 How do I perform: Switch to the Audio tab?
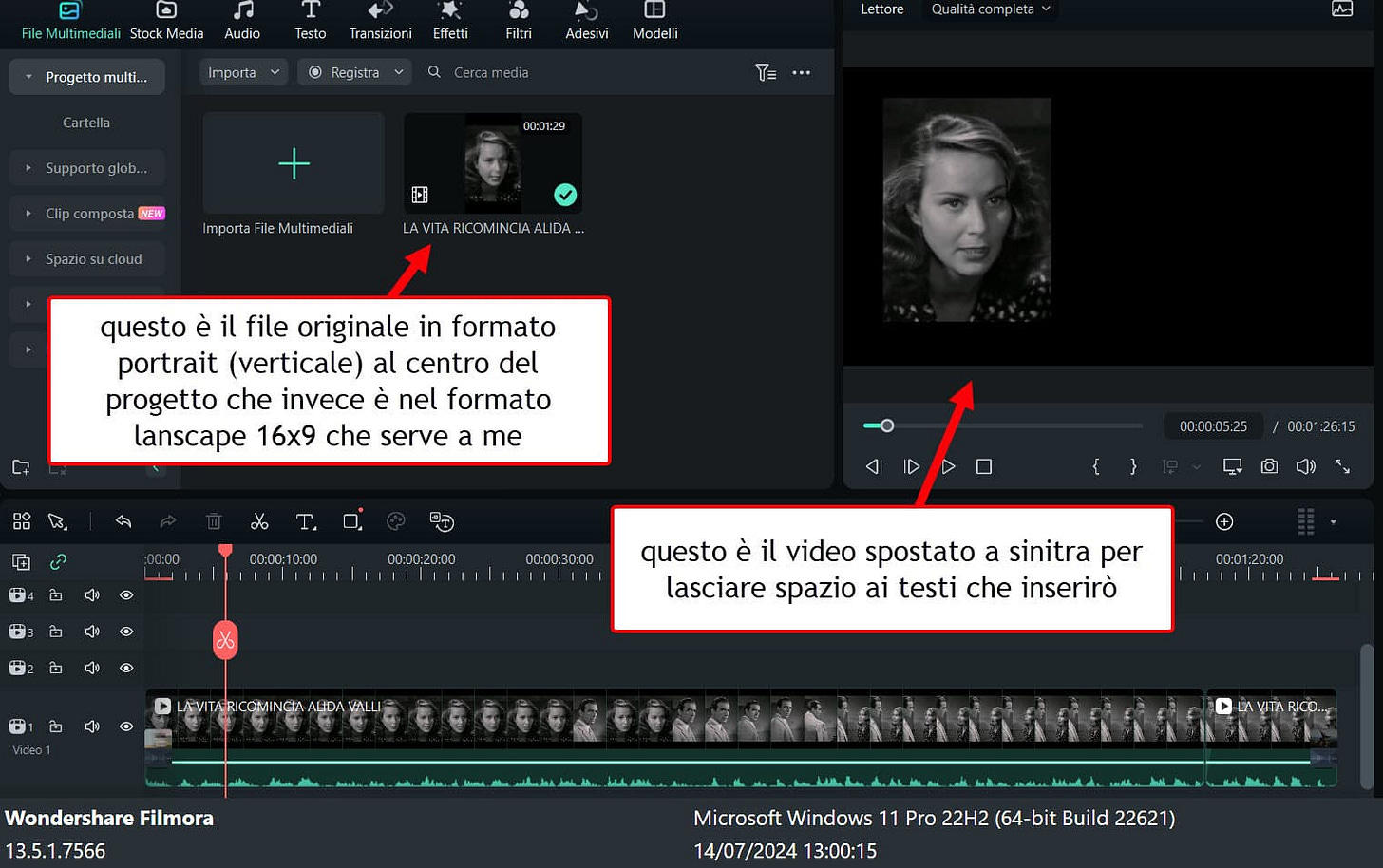point(242,22)
